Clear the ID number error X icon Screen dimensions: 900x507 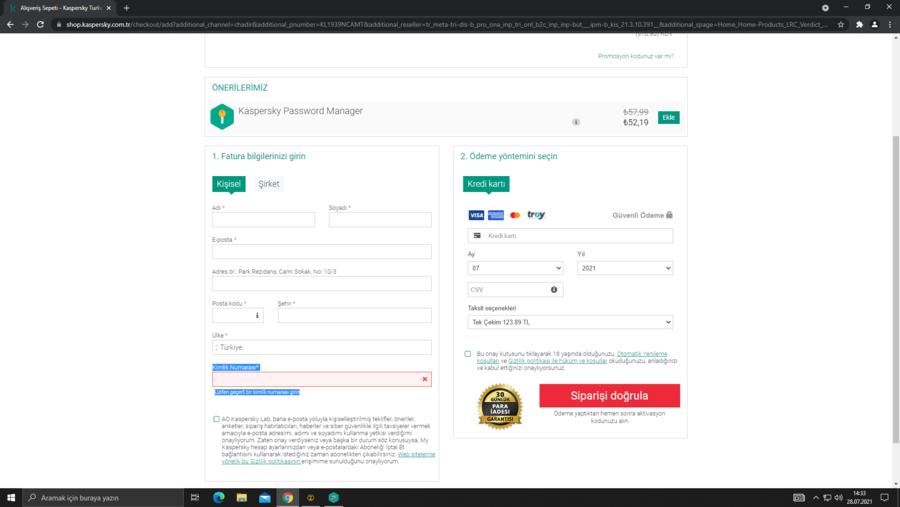coord(425,379)
